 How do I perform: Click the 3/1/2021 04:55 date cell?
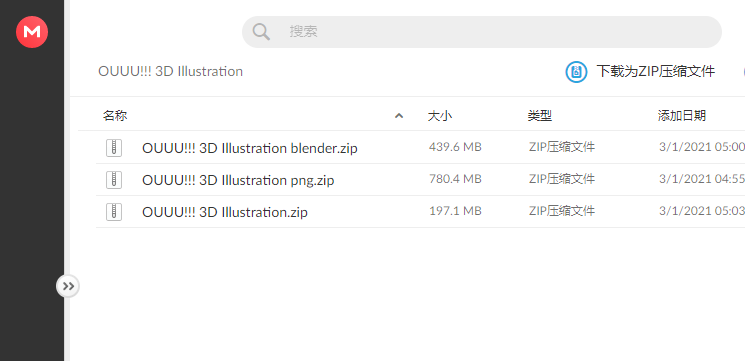pyautogui.click(x=702, y=179)
